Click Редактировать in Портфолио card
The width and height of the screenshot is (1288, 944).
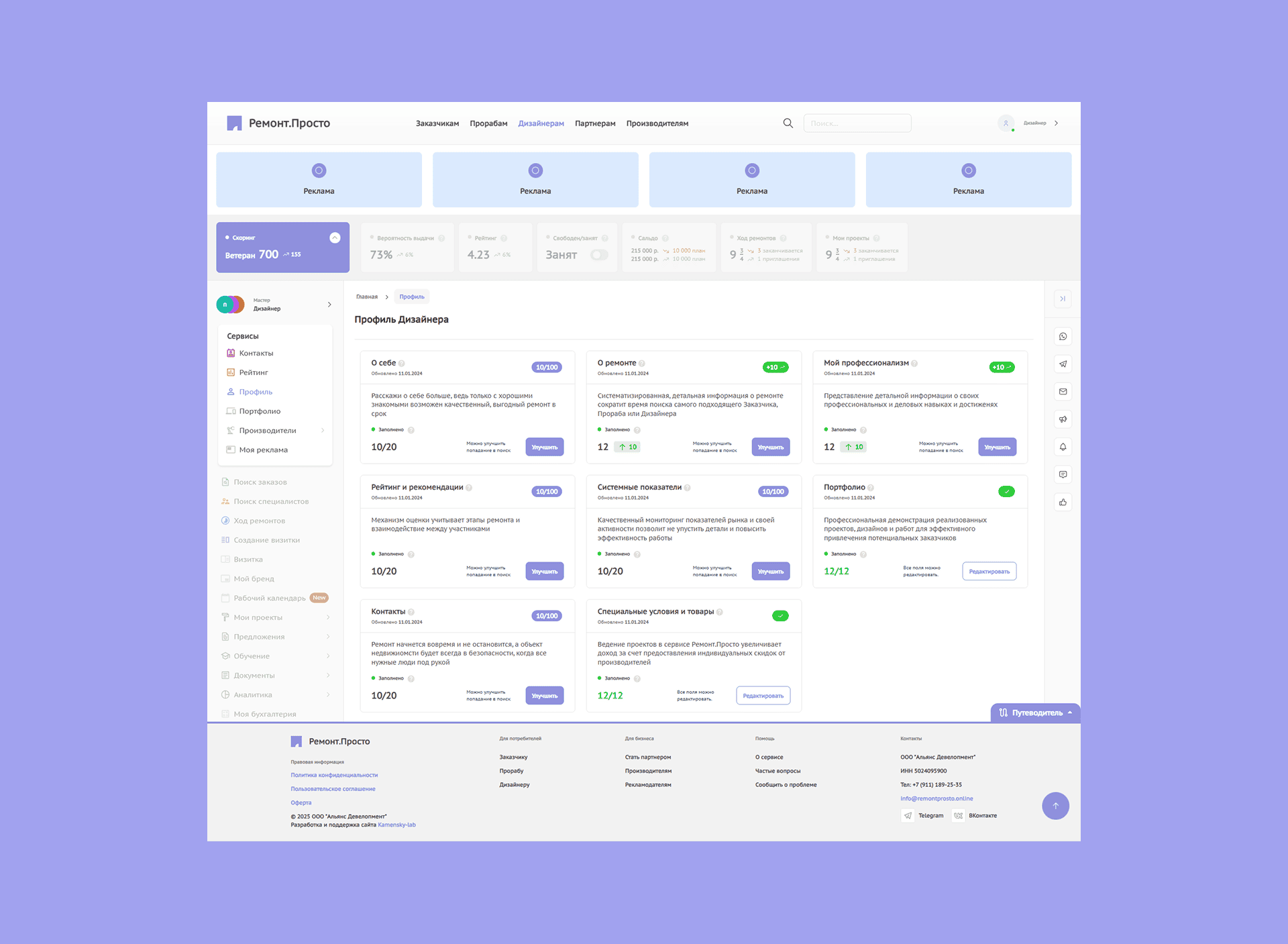point(989,572)
